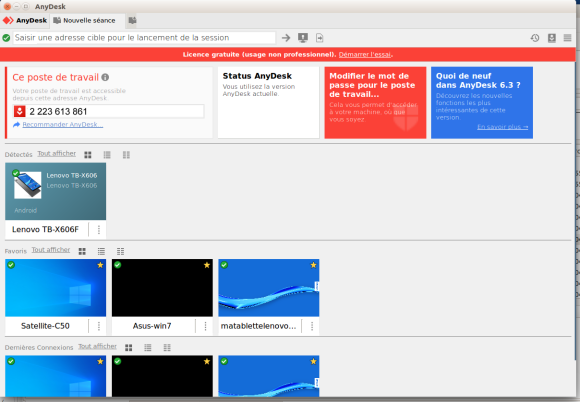The height and width of the screenshot is (402, 580).
Task: Switch Dernières Connexions to list view
Action: pyautogui.click(x=148, y=348)
